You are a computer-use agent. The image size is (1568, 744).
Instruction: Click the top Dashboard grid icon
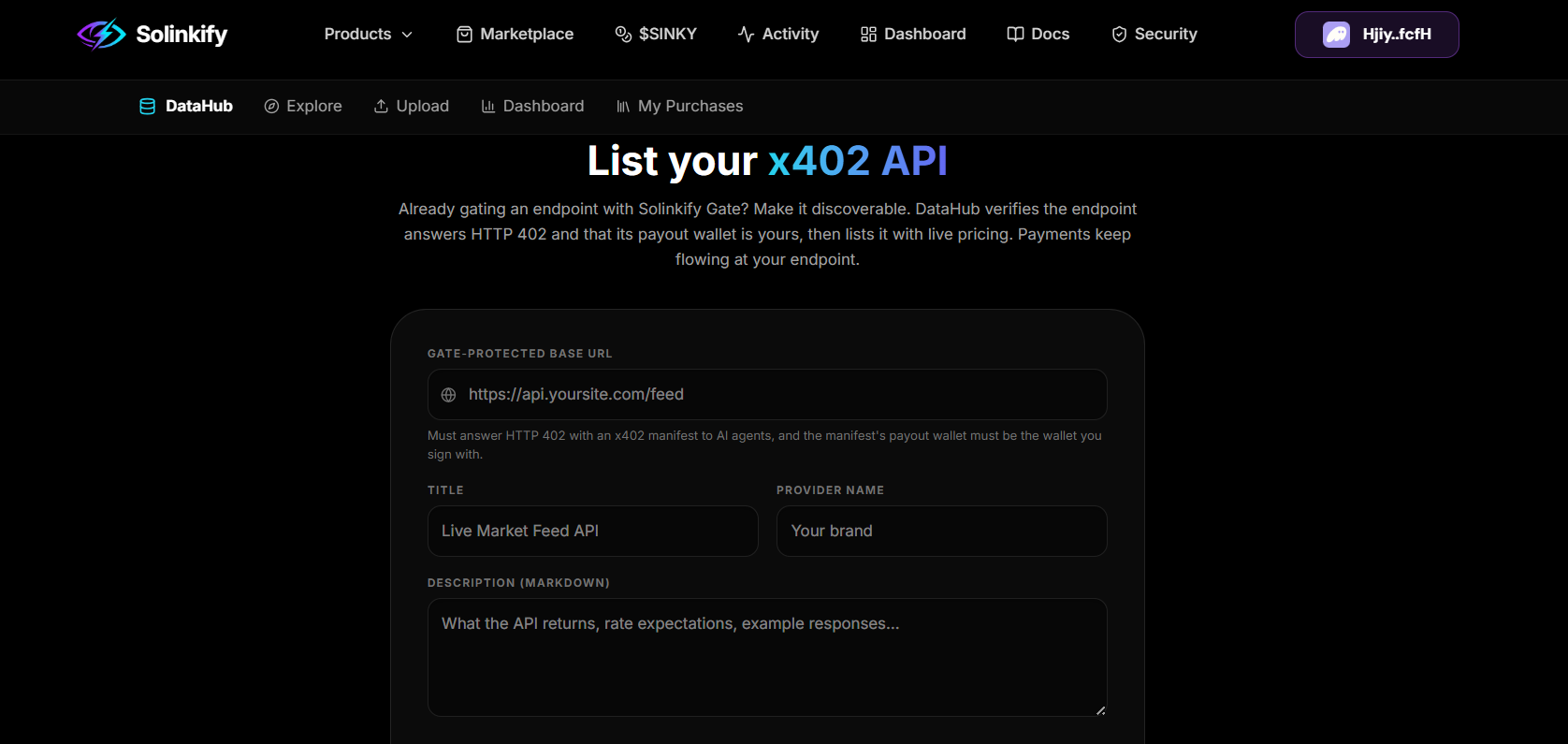(868, 35)
